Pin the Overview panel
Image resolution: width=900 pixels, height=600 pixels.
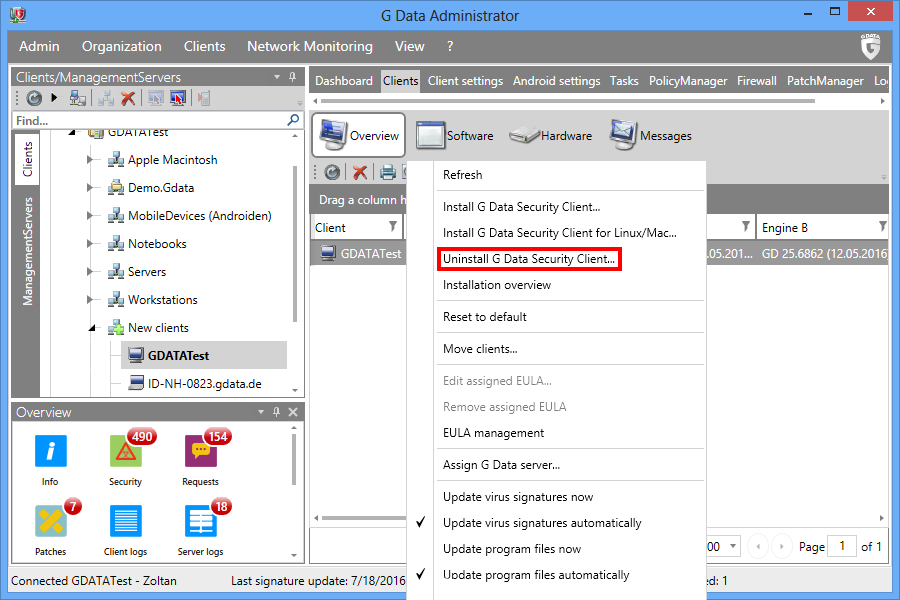pyautogui.click(x=277, y=412)
